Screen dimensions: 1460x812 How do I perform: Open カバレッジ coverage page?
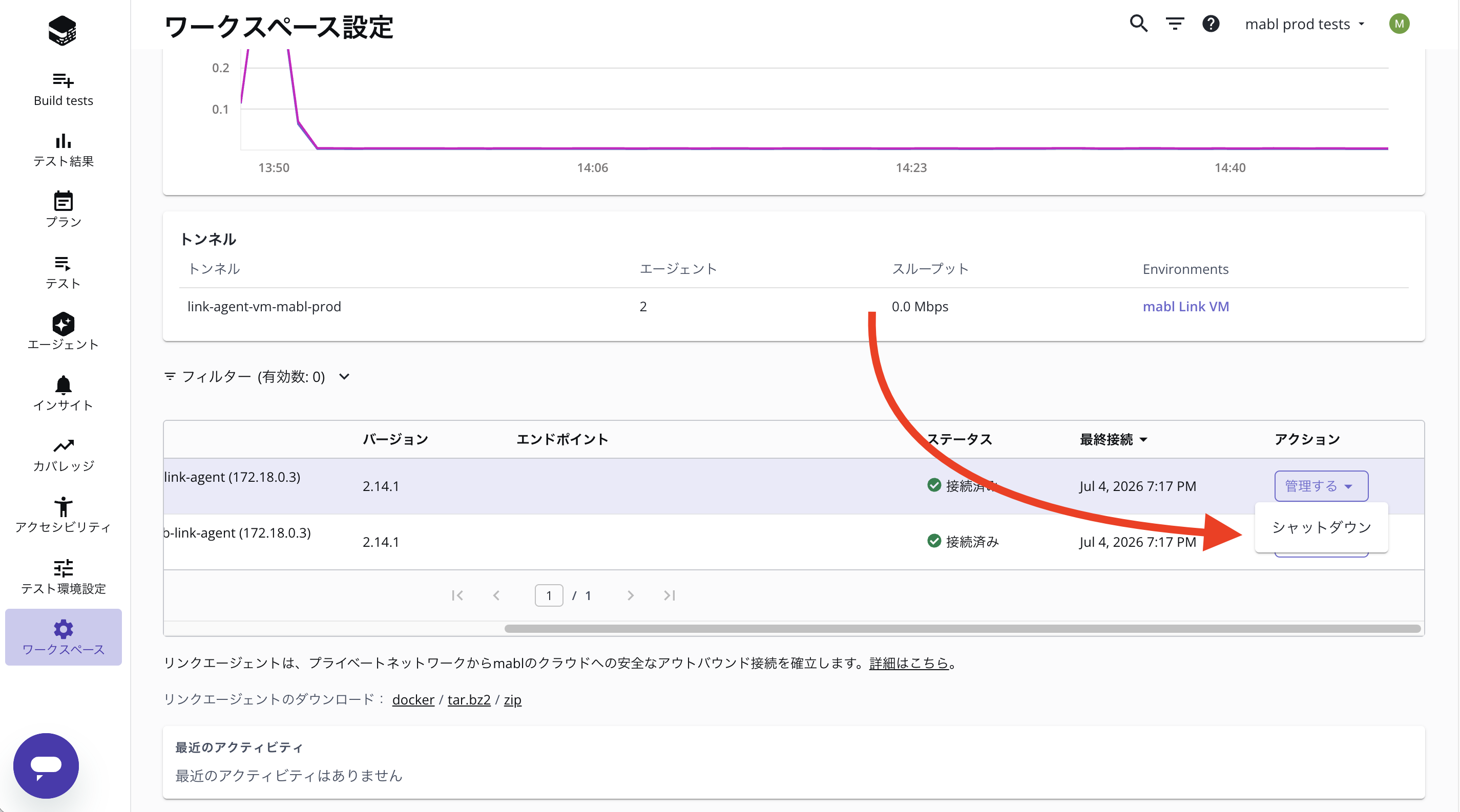pyautogui.click(x=63, y=455)
